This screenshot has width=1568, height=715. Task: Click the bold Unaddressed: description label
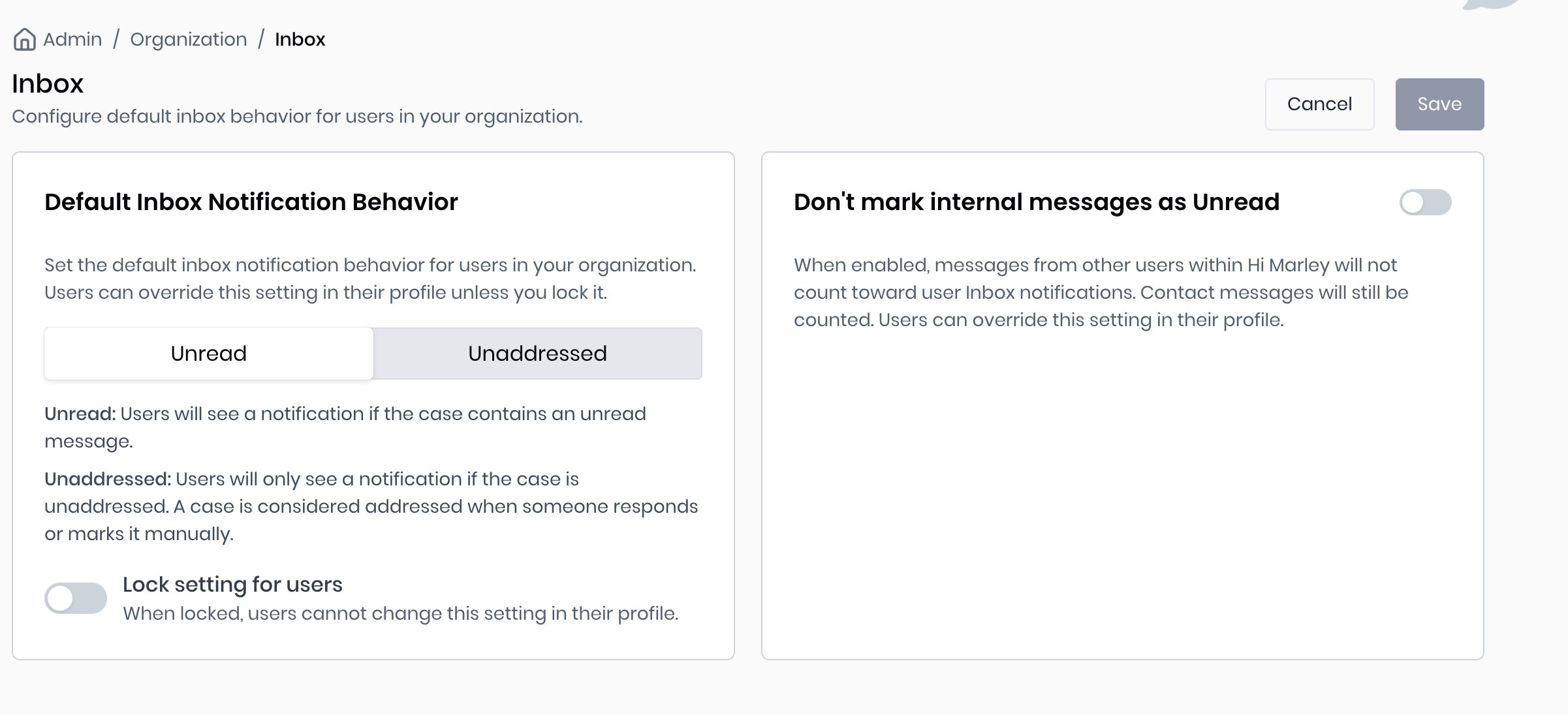pyautogui.click(x=108, y=479)
